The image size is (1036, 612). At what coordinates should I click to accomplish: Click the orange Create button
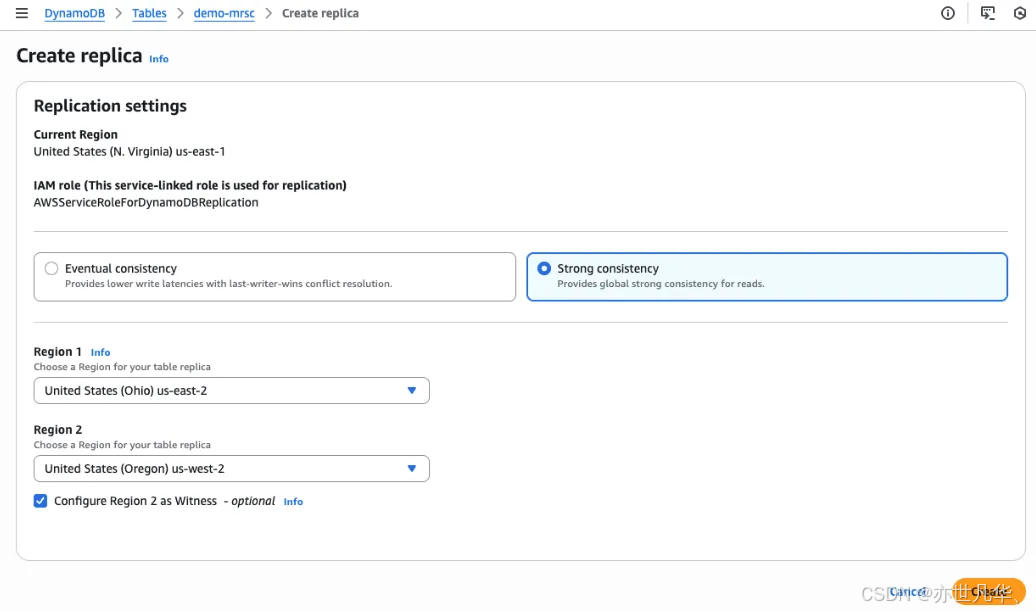tap(988, 592)
